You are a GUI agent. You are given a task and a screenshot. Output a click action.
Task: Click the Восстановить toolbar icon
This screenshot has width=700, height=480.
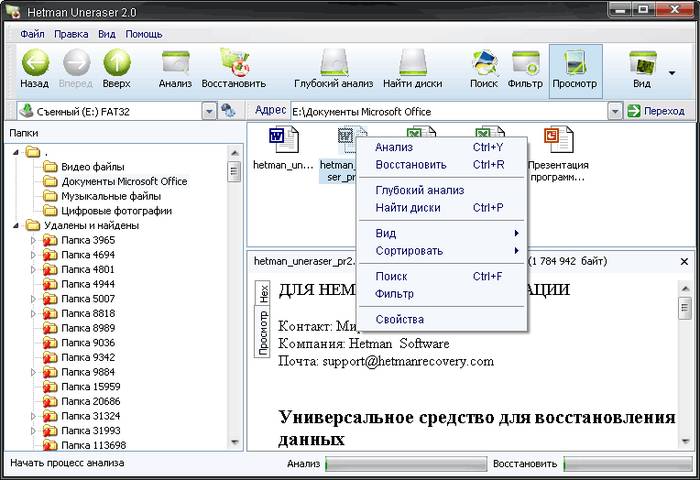pyautogui.click(x=233, y=65)
